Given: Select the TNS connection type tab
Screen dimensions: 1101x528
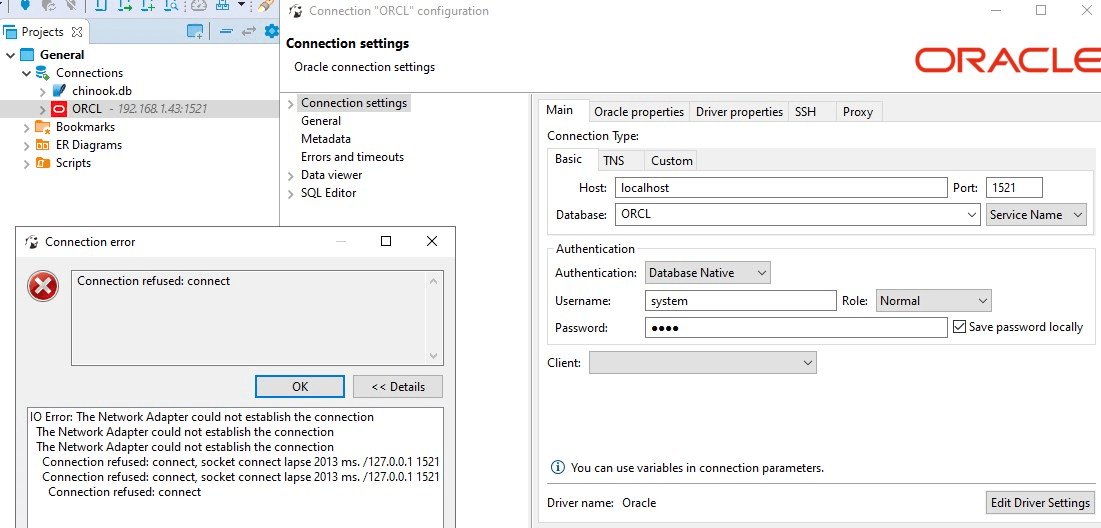Looking at the screenshot, I should [613, 161].
